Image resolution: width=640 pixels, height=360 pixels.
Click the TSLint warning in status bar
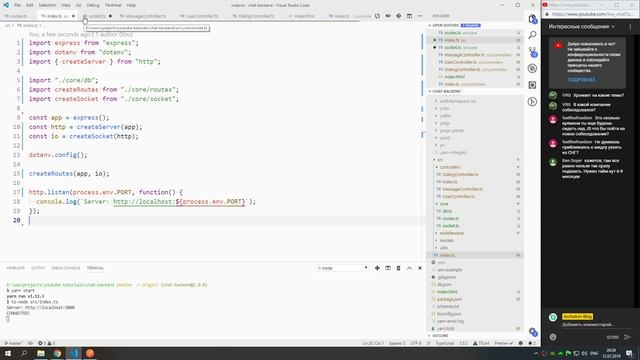point(481,343)
